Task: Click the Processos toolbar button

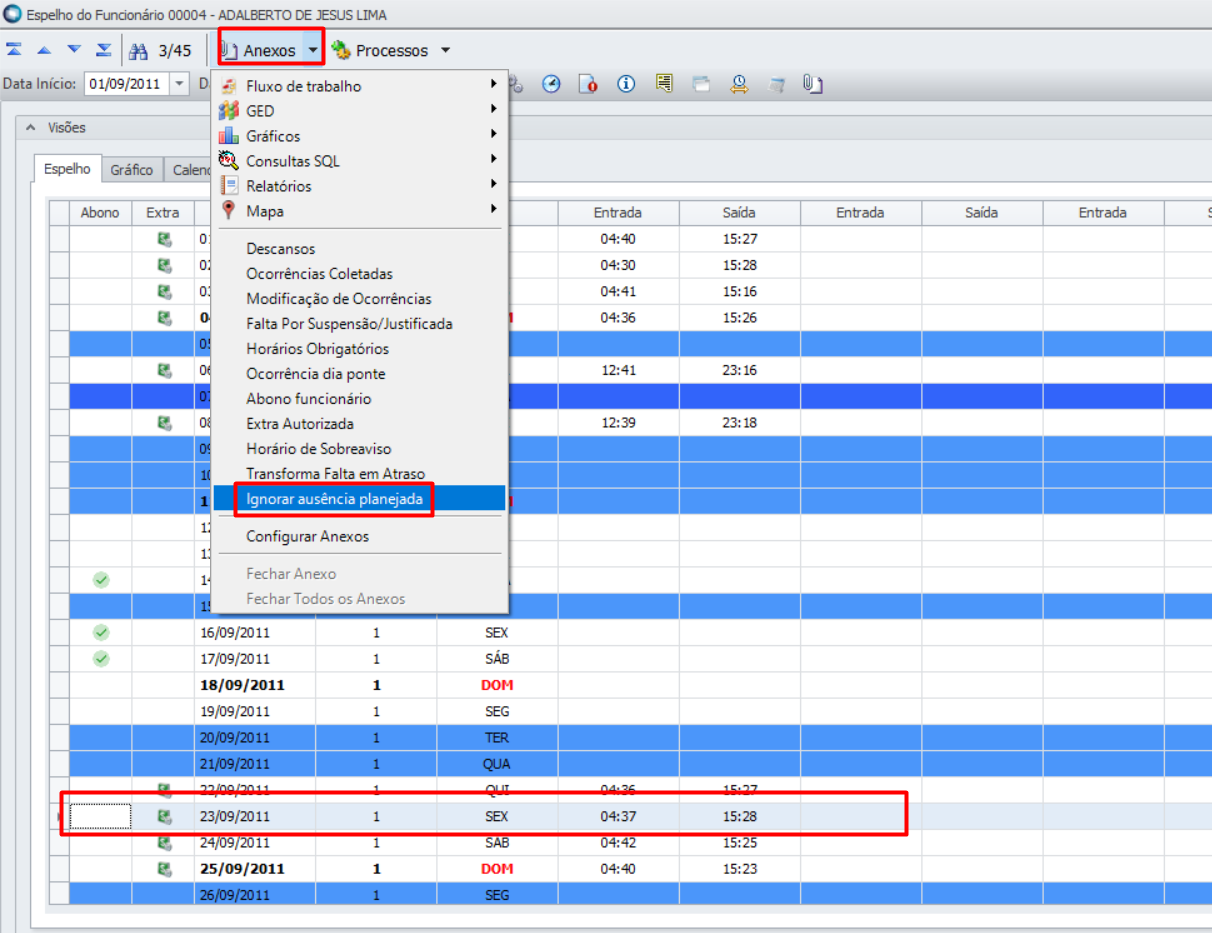Action: click(x=380, y=50)
